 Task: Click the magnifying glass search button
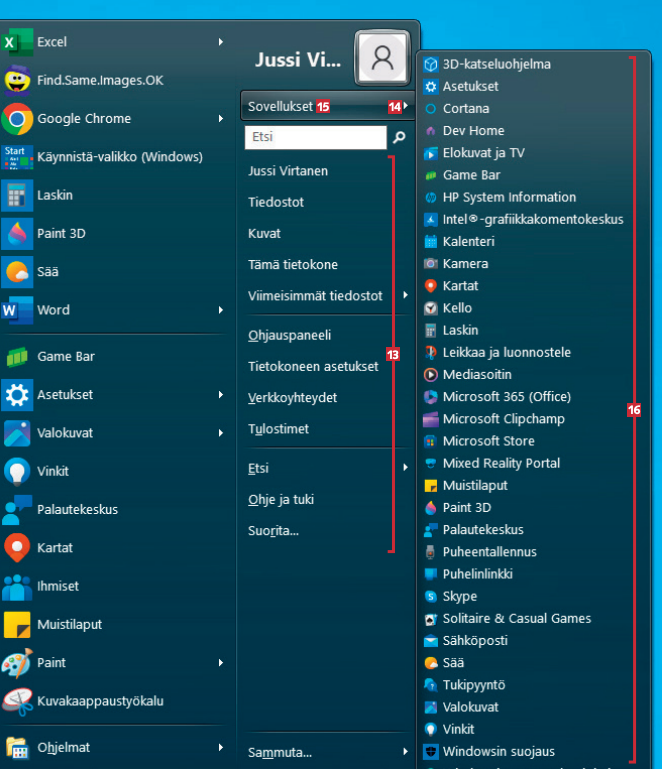pyautogui.click(x=399, y=137)
